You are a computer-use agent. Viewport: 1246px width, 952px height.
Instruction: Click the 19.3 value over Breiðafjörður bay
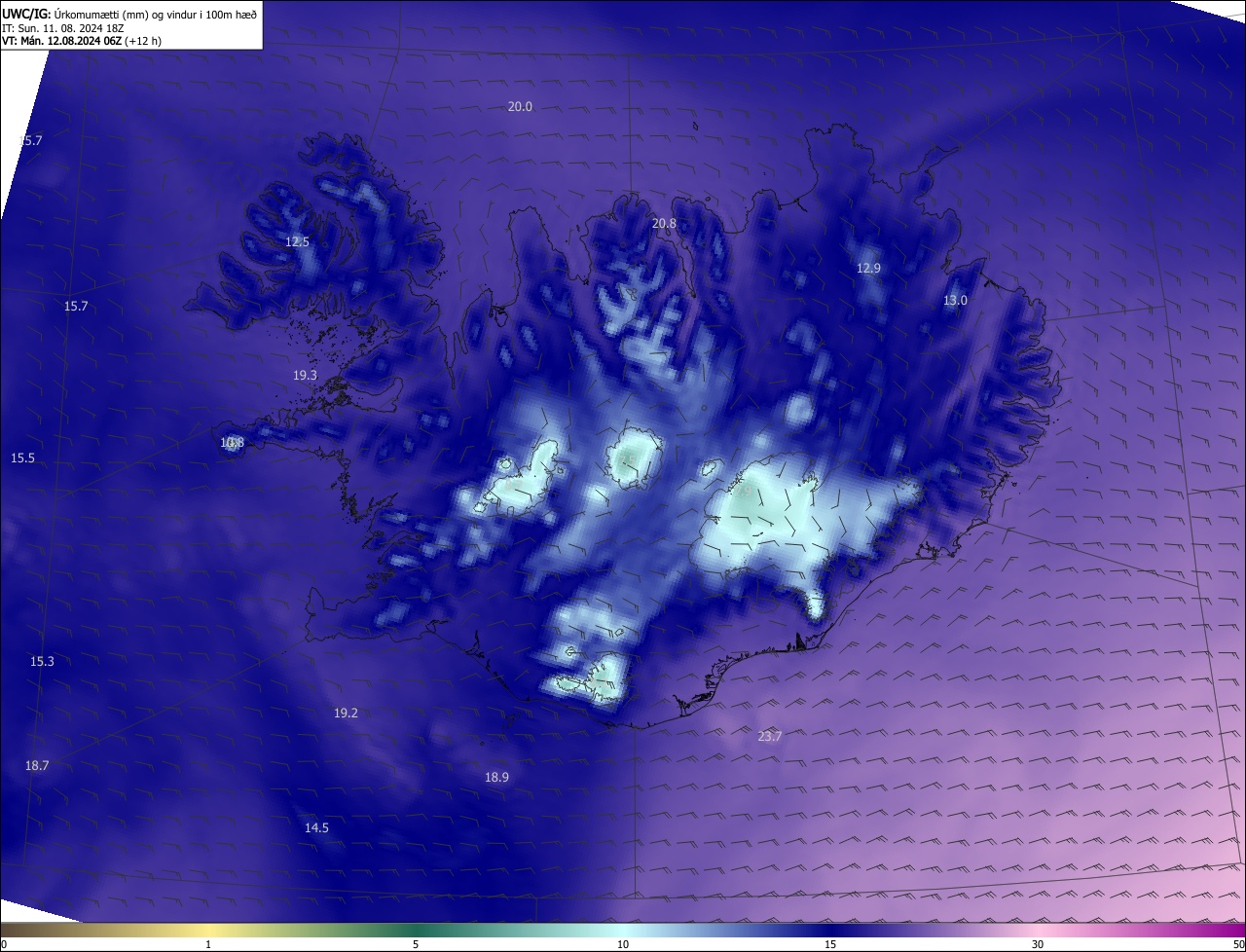tap(305, 375)
